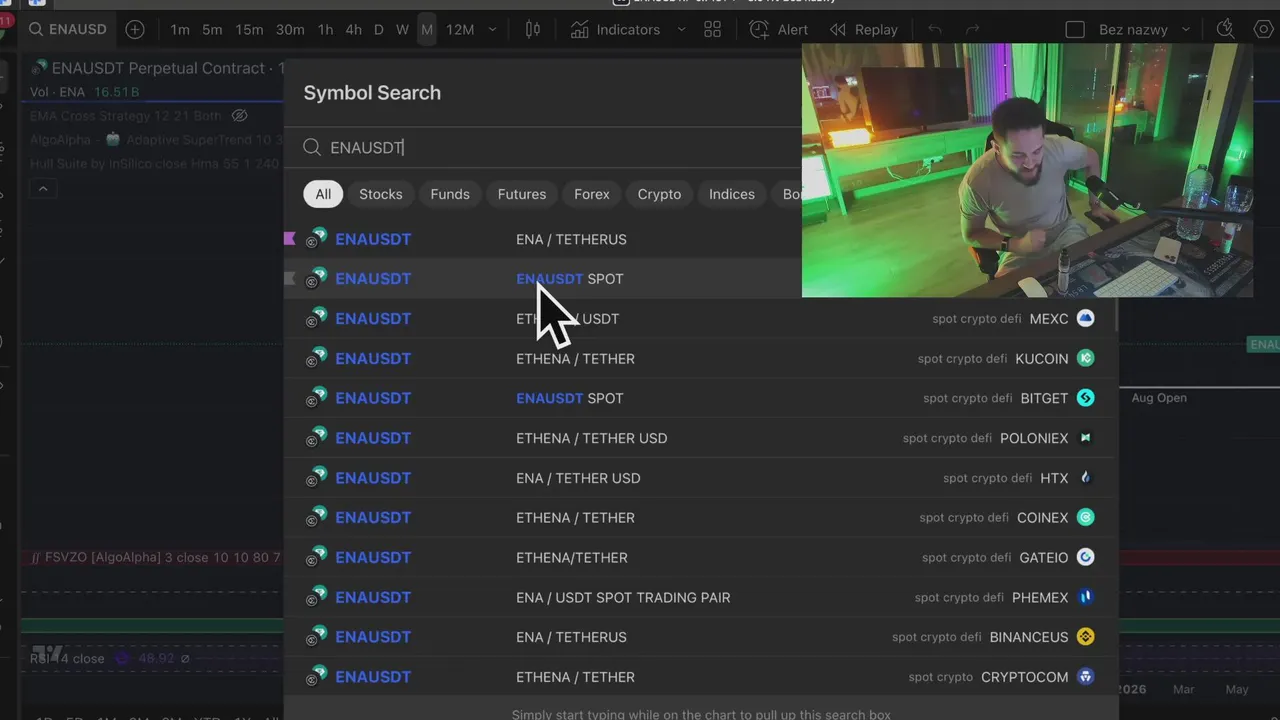Select 'ENA / USDT SPOT TRADING PAIR' result
This screenshot has height=720, width=1280.
tap(623, 597)
